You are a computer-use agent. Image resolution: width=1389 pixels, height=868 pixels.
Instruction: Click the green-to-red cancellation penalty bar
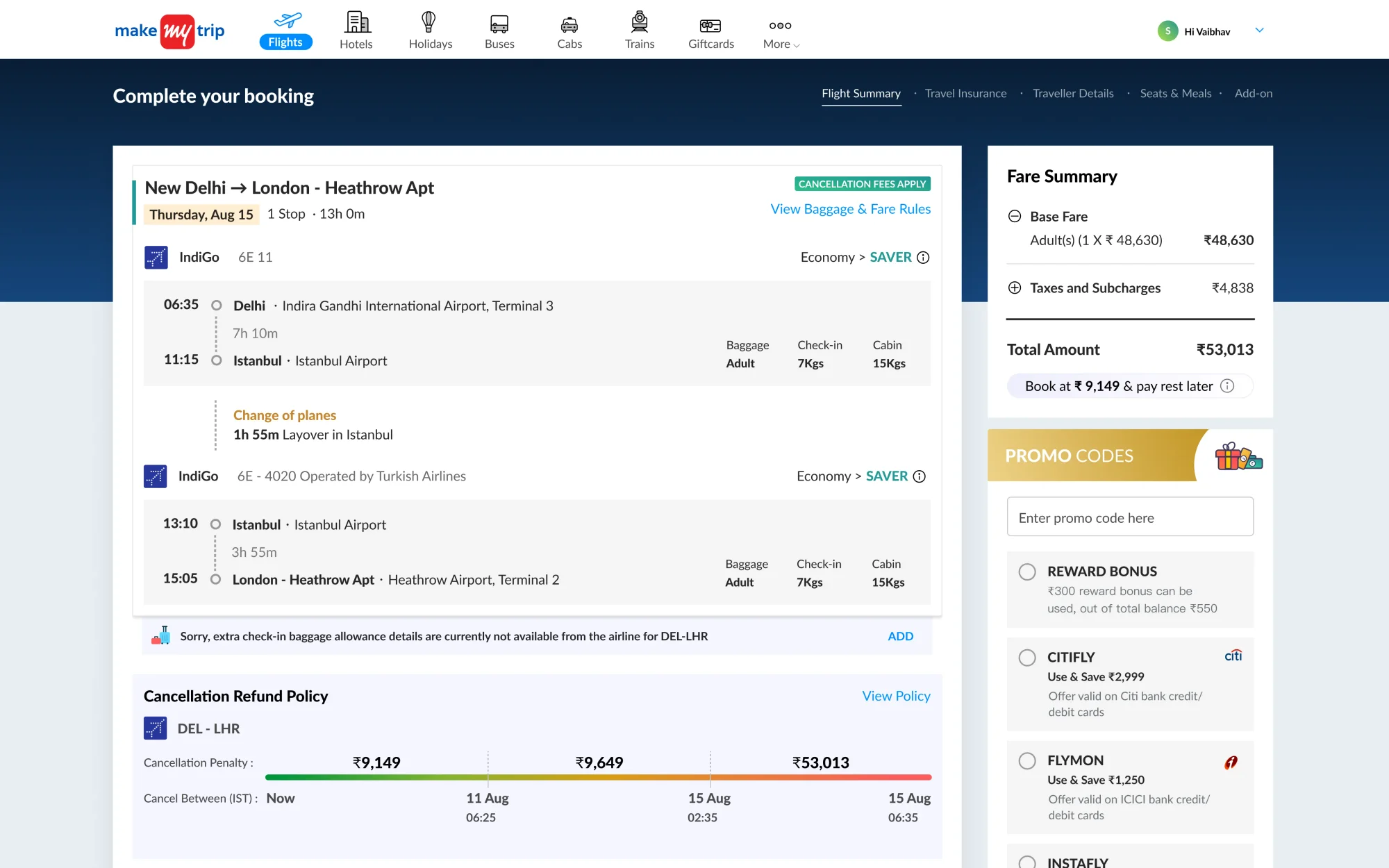click(598, 778)
